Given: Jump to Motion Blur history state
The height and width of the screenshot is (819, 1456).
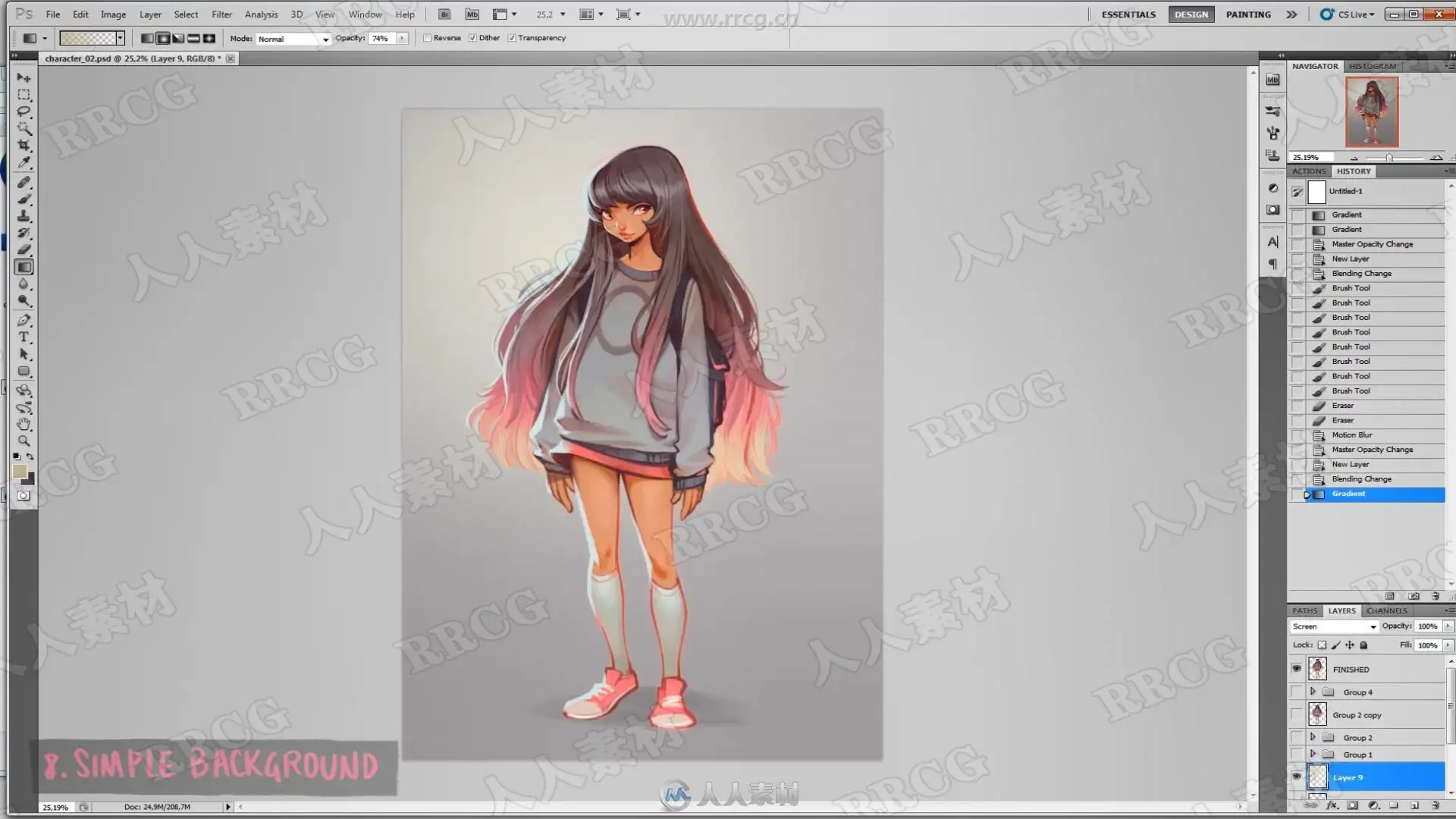Looking at the screenshot, I should point(1351,435).
